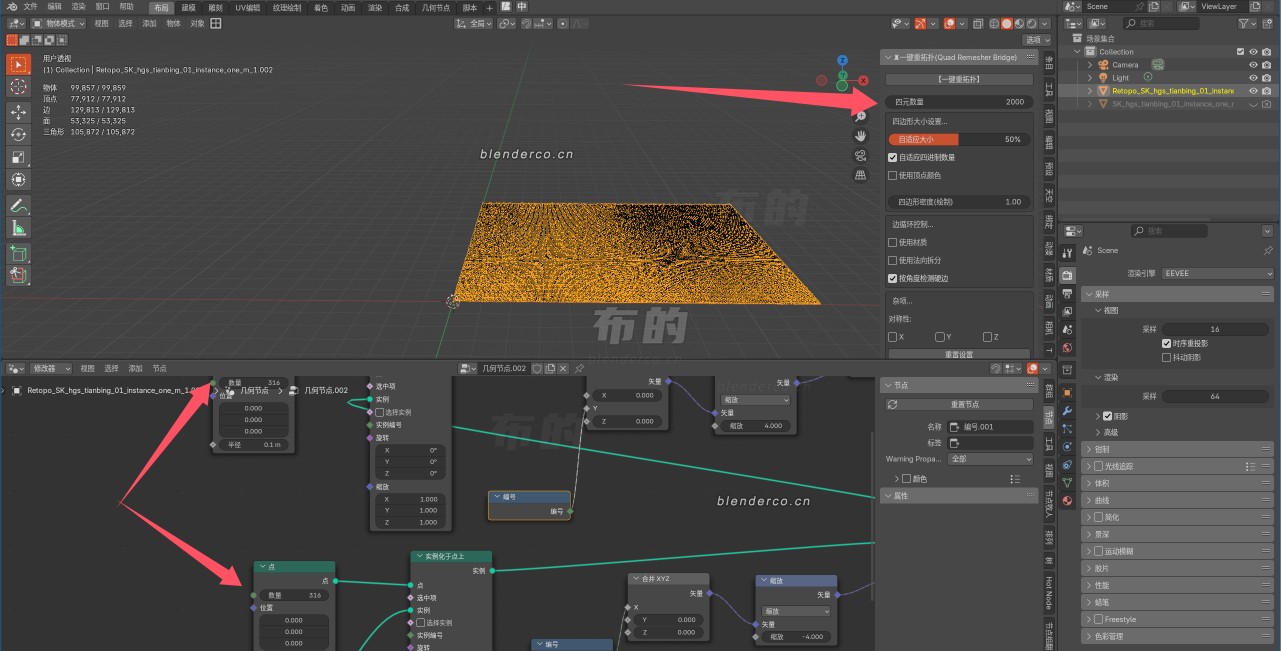The width and height of the screenshot is (1281, 651).
Task: Enable 使用顶点颜色 checkbox
Action: click(893, 175)
